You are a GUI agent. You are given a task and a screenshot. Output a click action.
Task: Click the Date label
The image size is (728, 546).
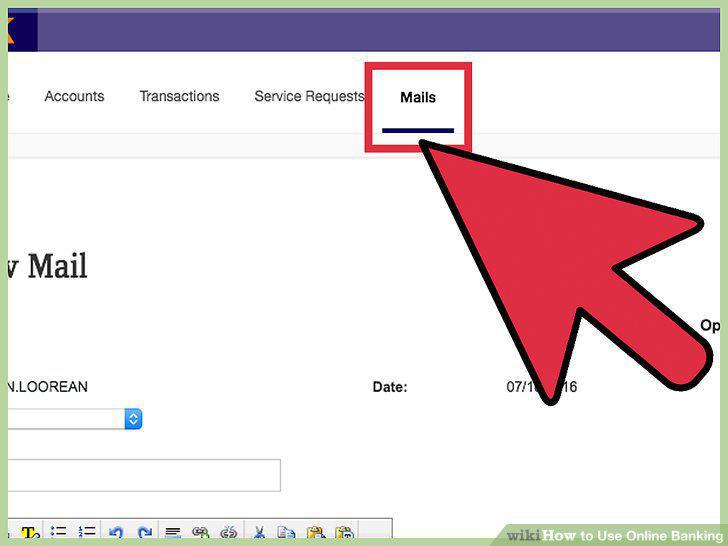[390, 387]
